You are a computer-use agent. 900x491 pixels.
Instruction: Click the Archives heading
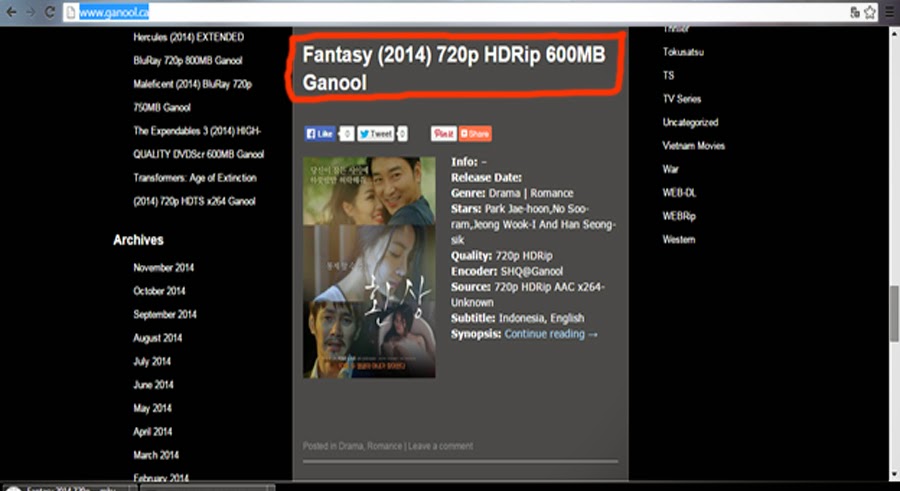click(x=138, y=240)
